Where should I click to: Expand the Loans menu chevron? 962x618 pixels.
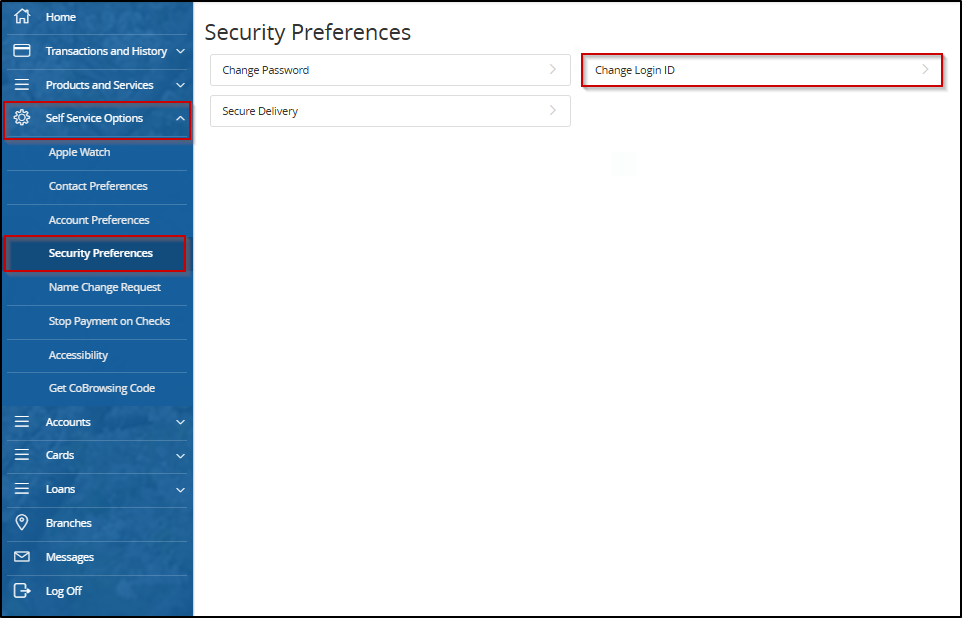click(181, 489)
